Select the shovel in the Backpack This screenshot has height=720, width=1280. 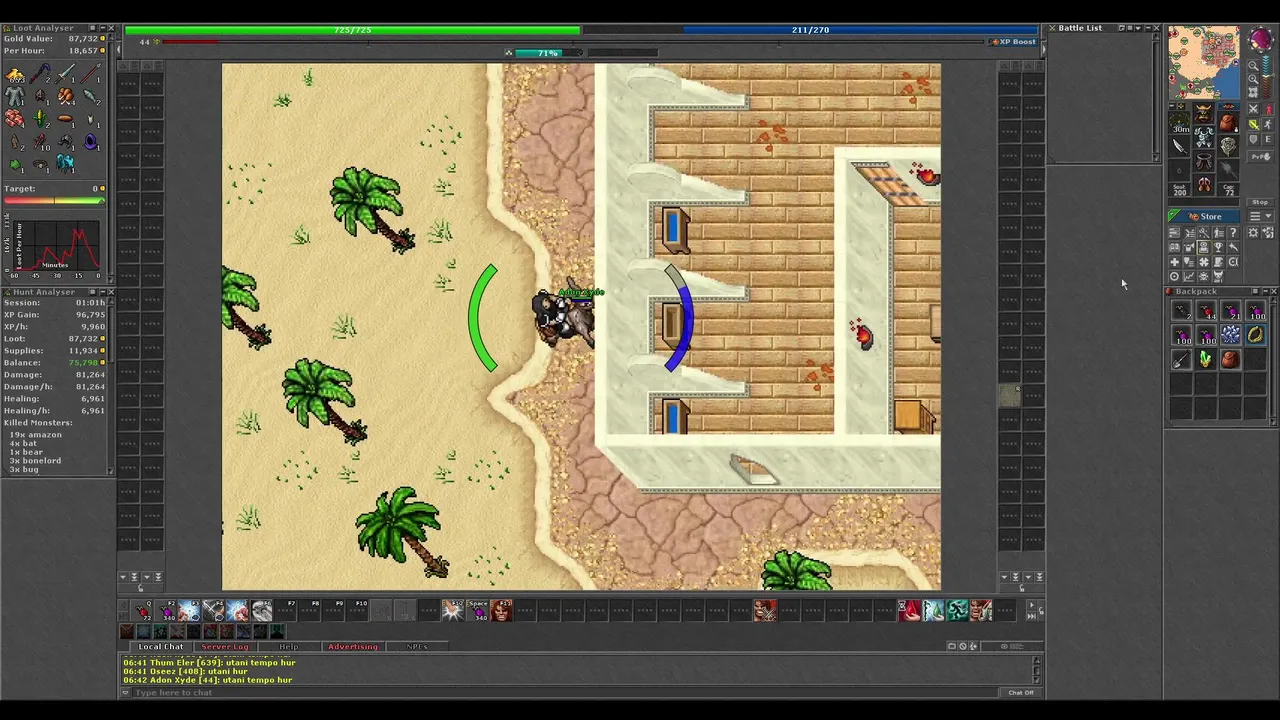point(1181,360)
